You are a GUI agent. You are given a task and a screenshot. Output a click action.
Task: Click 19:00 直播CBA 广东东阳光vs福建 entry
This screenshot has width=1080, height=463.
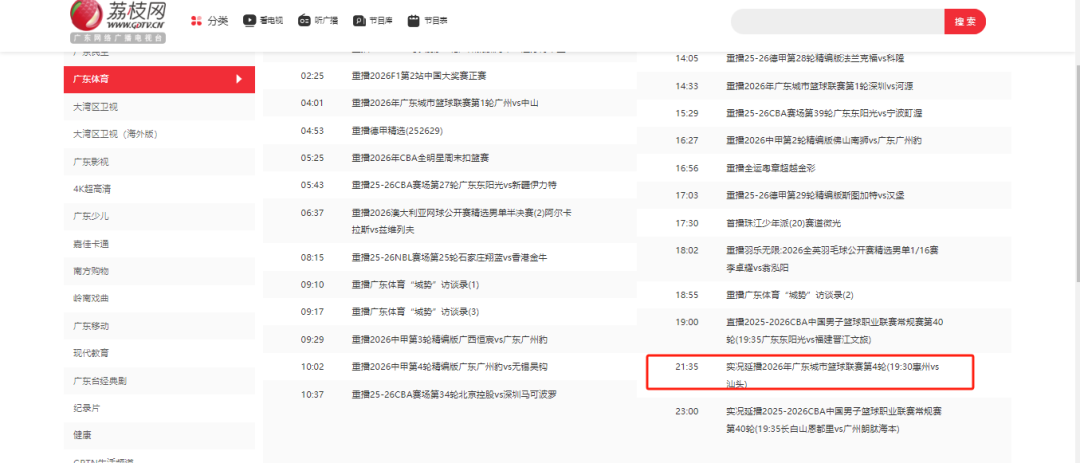click(x=824, y=331)
